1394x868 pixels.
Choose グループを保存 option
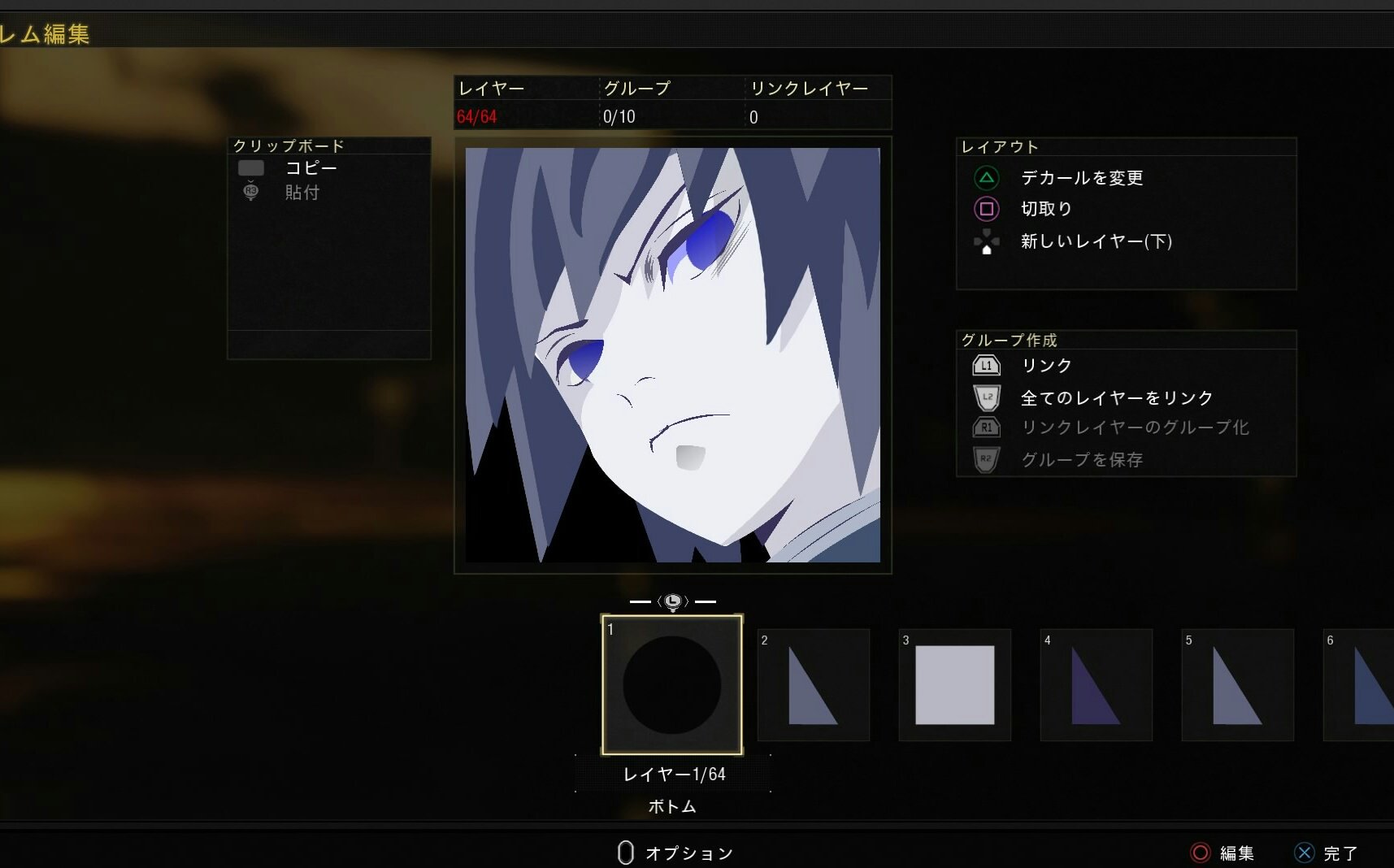1082,460
